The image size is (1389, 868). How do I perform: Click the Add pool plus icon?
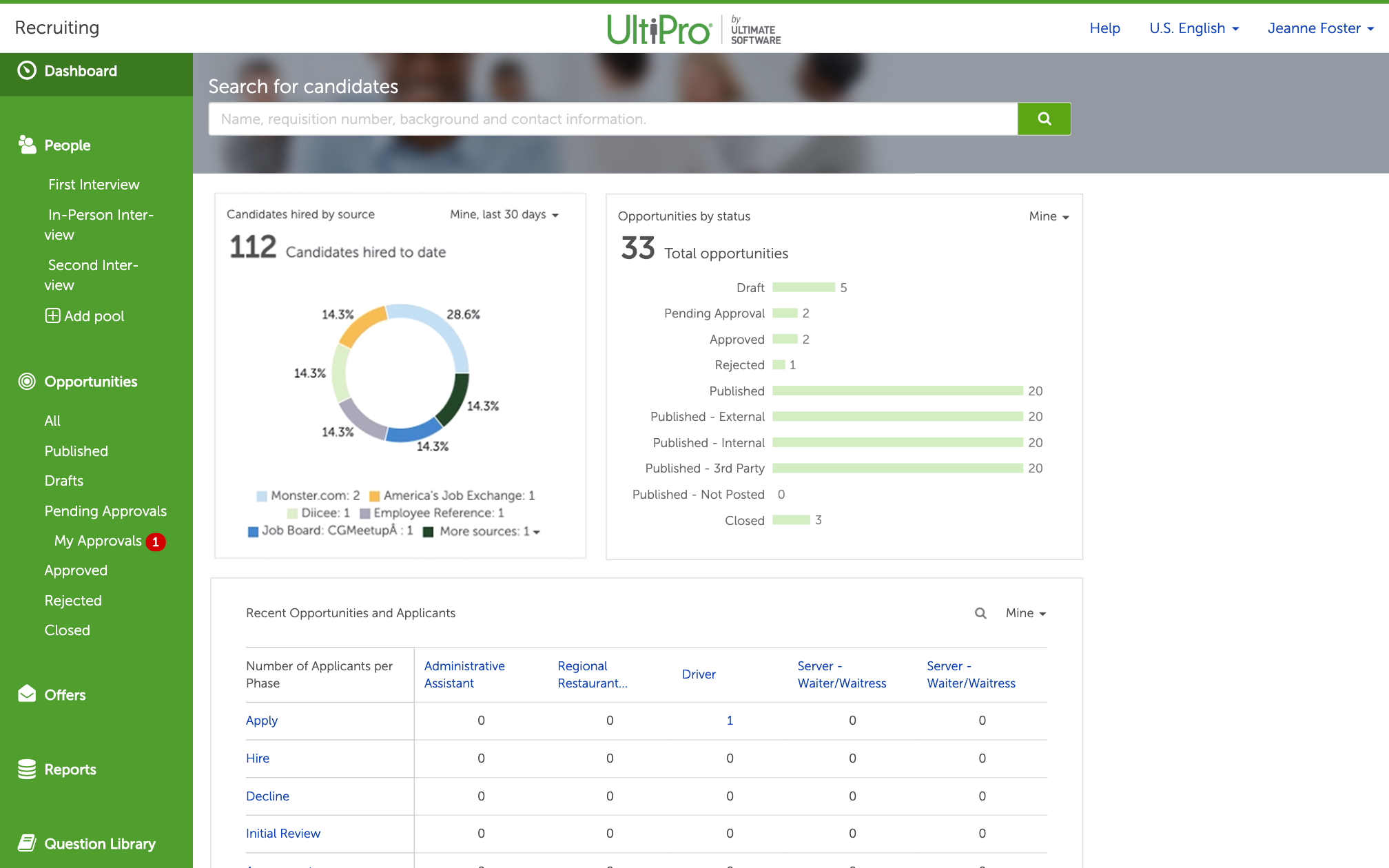pyautogui.click(x=52, y=316)
